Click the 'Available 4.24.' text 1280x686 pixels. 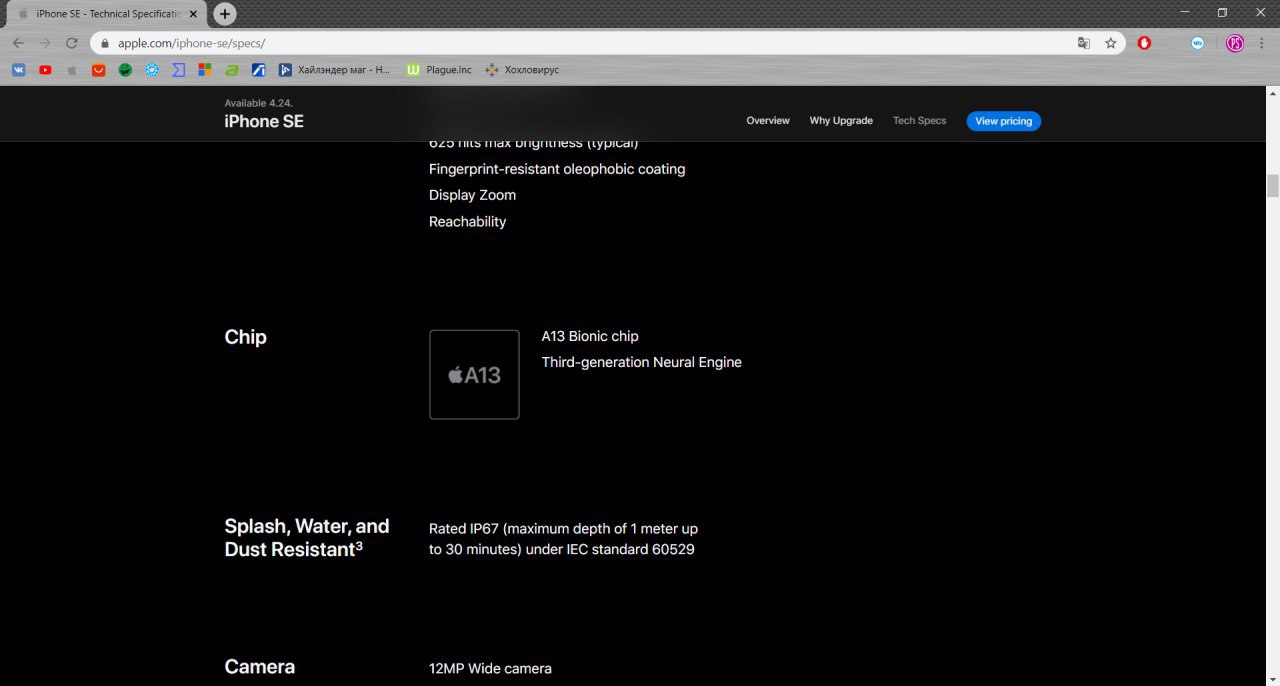pos(258,103)
